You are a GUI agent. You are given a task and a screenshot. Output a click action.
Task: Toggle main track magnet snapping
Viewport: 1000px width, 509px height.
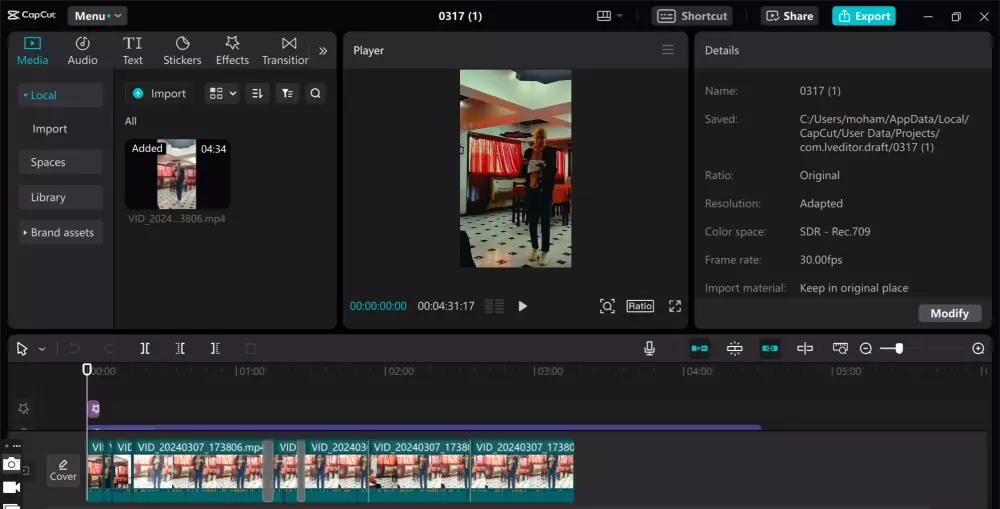700,348
